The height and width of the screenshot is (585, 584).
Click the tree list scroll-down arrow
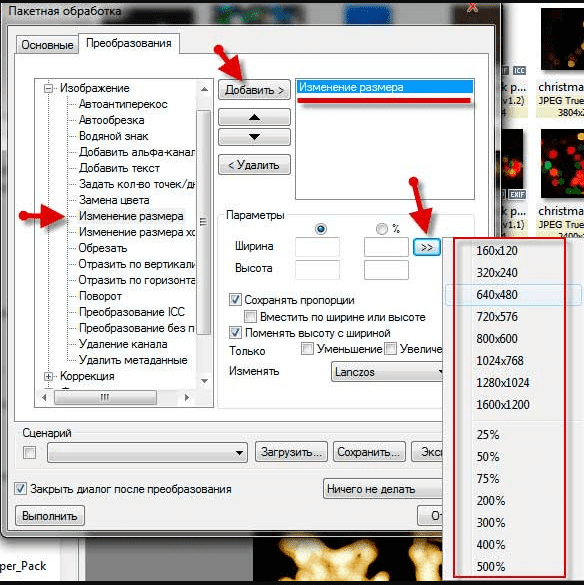(204, 381)
